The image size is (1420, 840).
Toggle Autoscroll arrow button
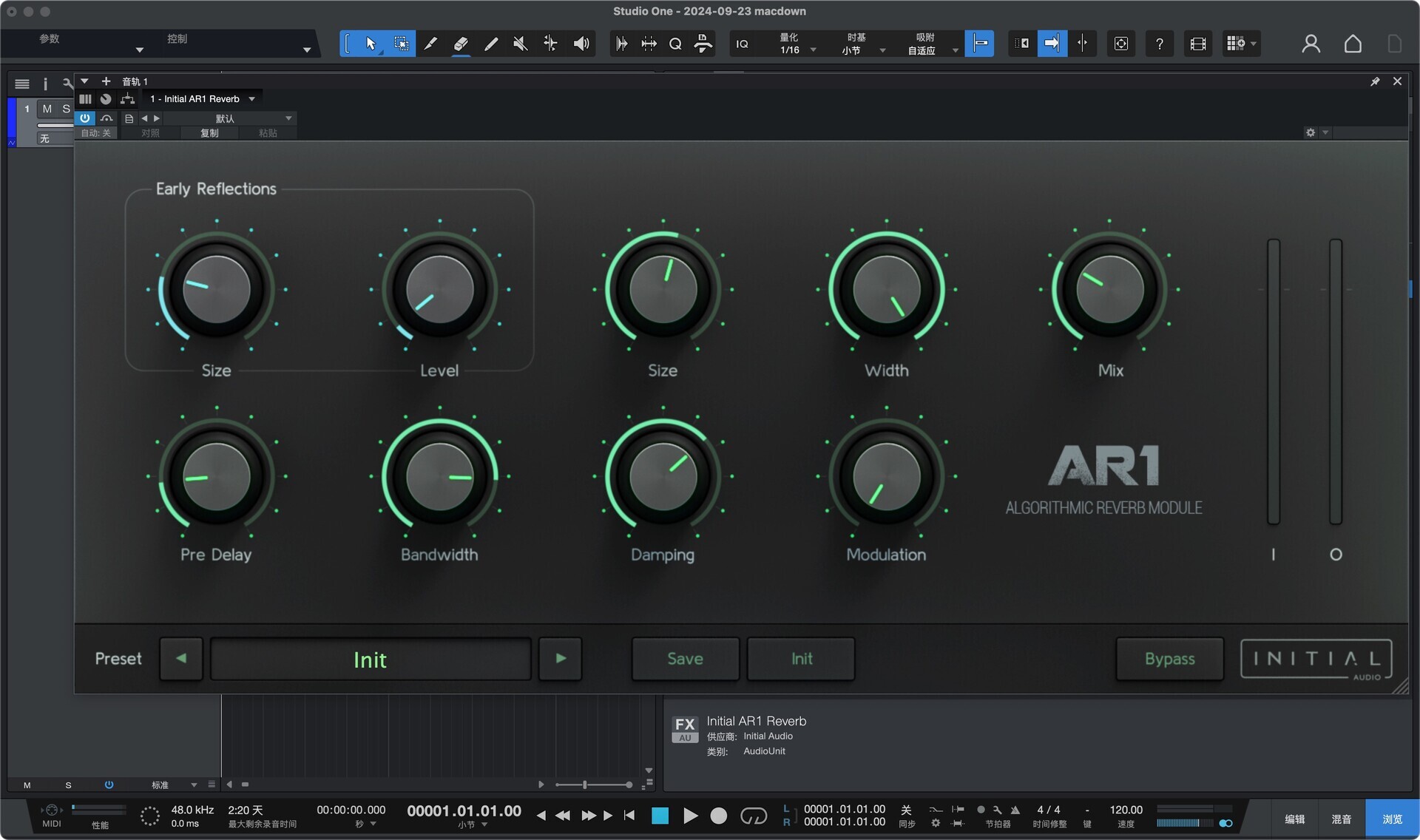pos(1052,44)
